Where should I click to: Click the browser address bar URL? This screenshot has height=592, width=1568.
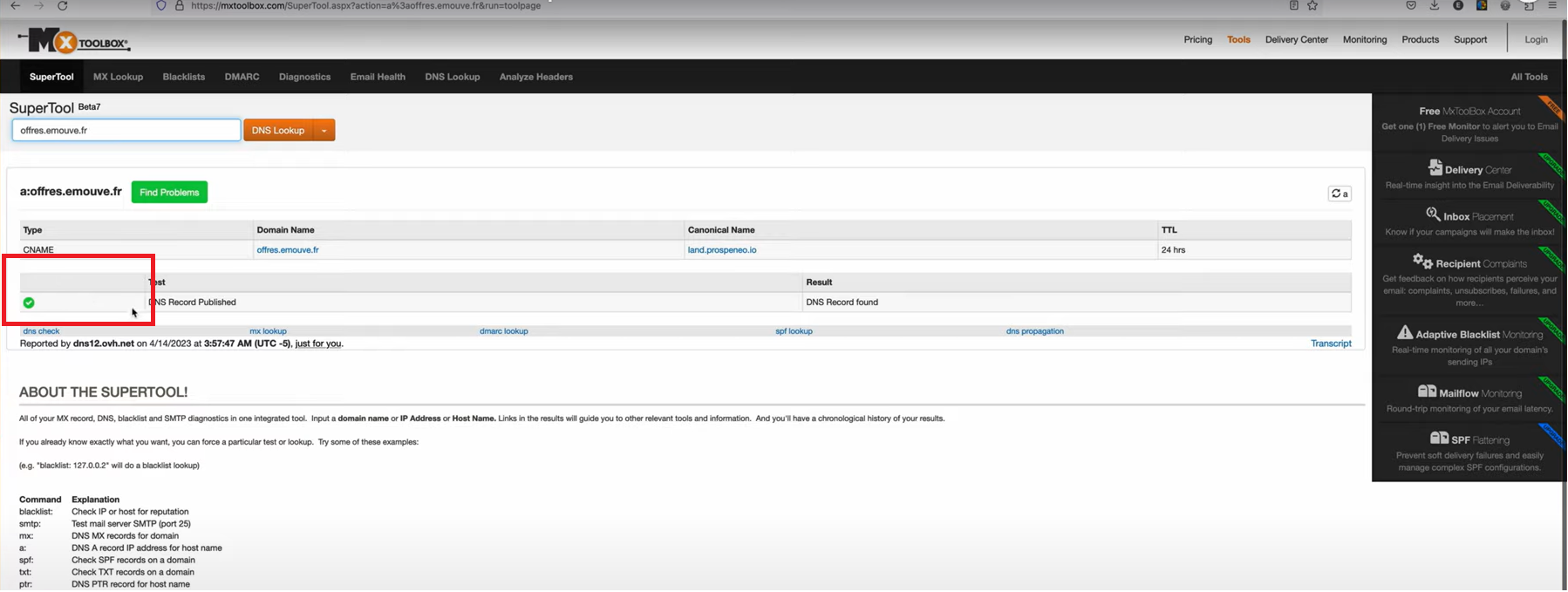click(x=365, y=5)
